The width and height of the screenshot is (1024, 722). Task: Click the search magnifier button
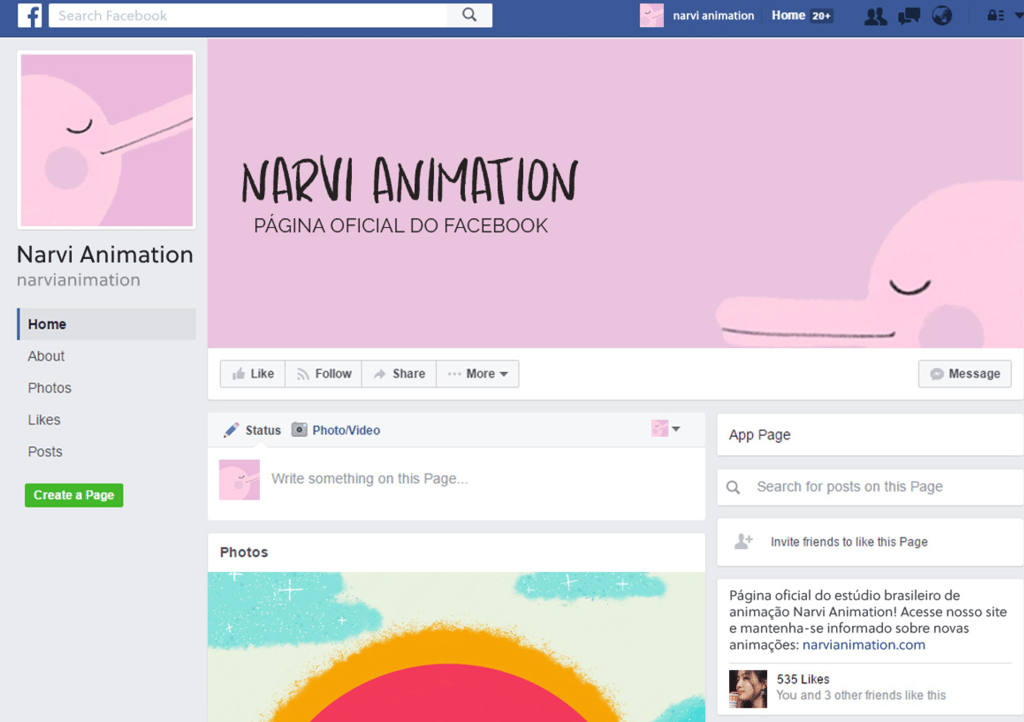[x=469, y=15]
